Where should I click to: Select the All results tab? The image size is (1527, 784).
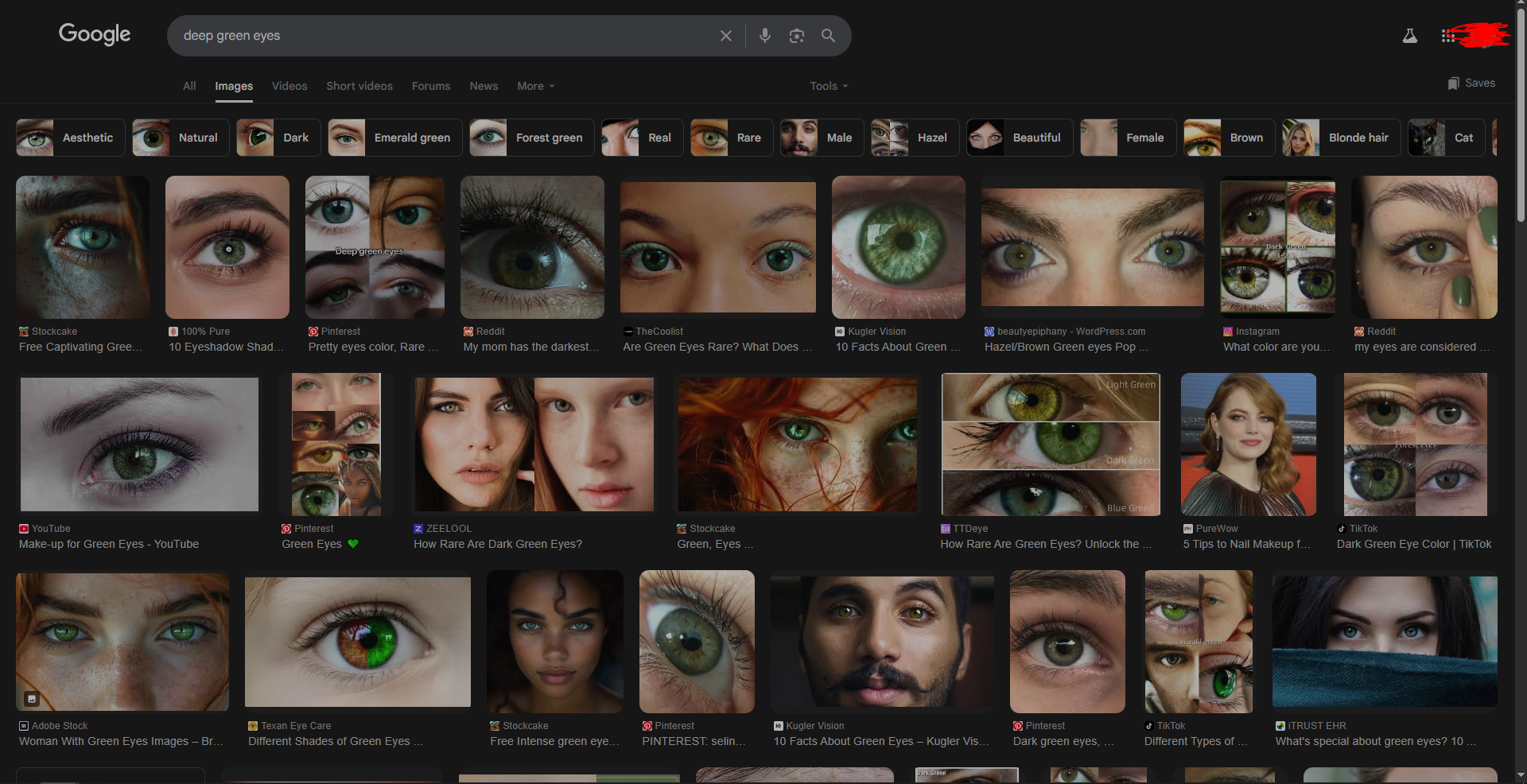click(x=189, y=86)
